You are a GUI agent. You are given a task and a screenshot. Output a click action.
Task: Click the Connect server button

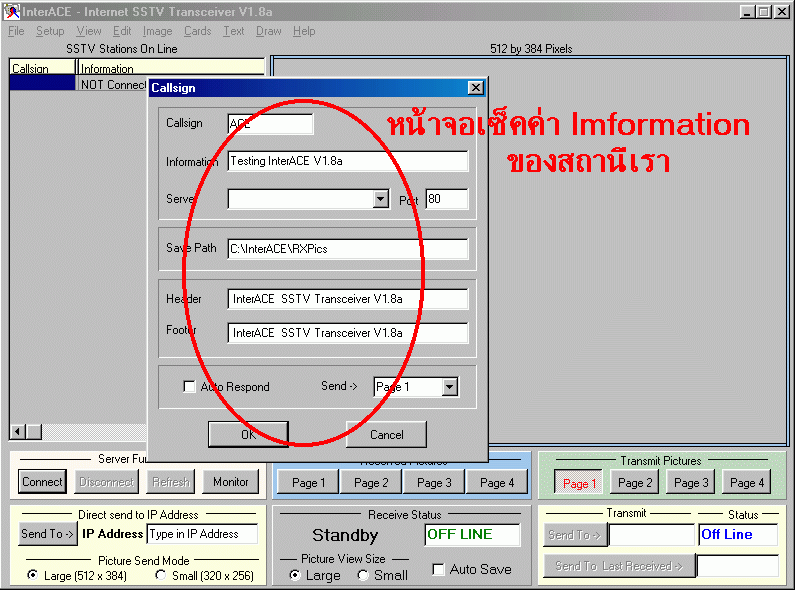tap(42, 482)
